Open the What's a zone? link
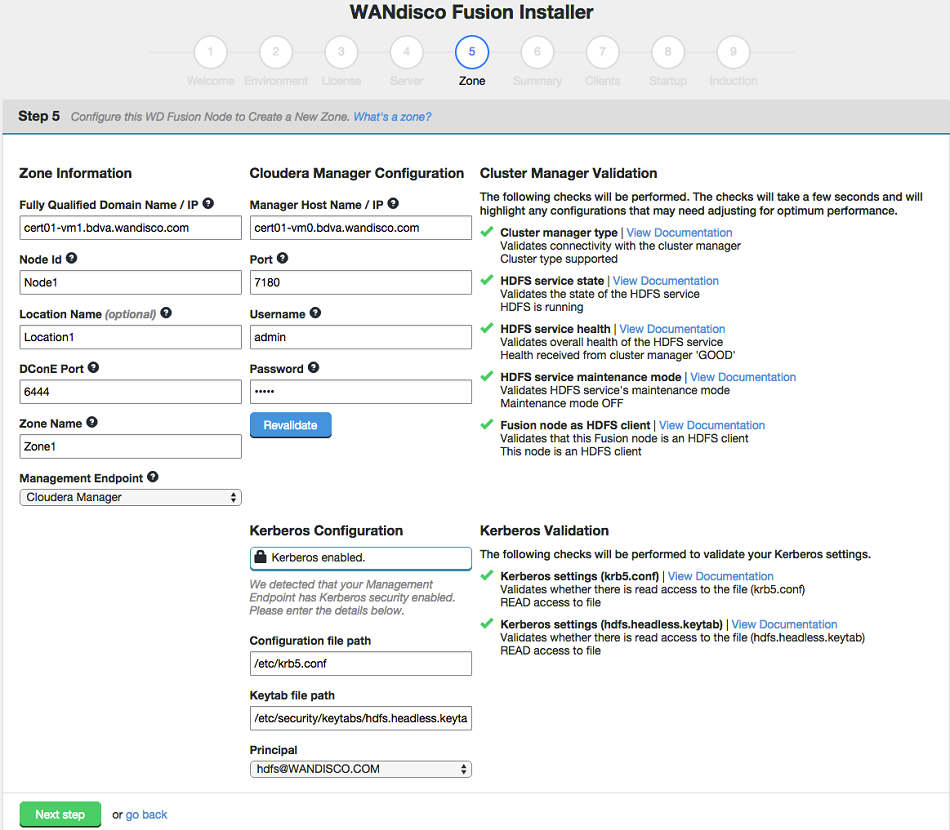Viewport: 950px width, 830px height. pyautogui.click(x=392, y=117)
